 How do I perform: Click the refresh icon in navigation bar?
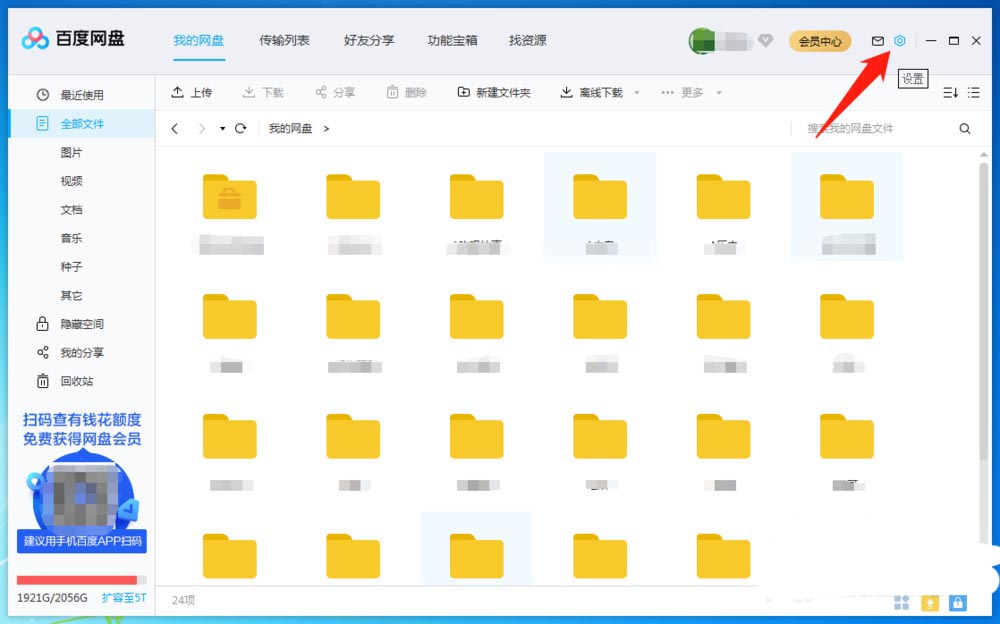tap(240, 129)
